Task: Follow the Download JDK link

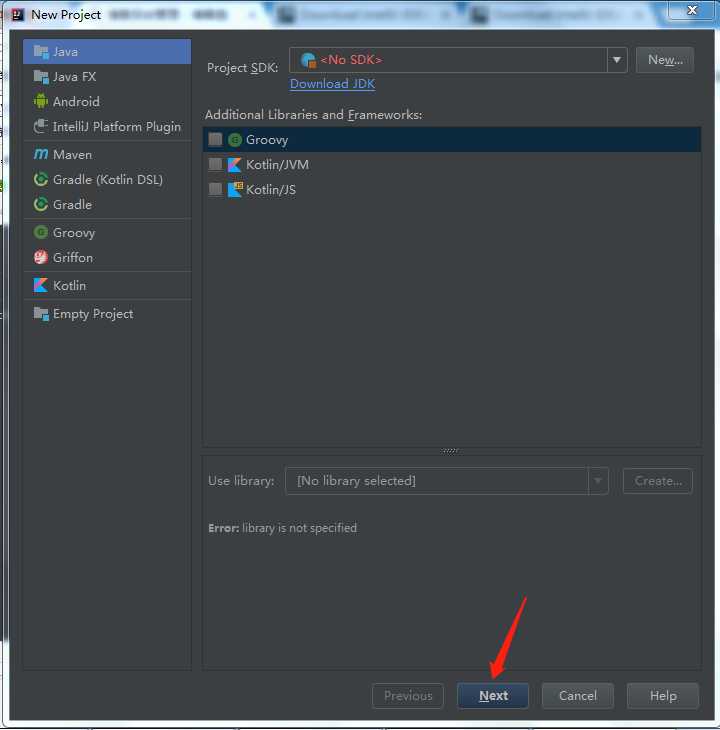Action: click(332, 84)
